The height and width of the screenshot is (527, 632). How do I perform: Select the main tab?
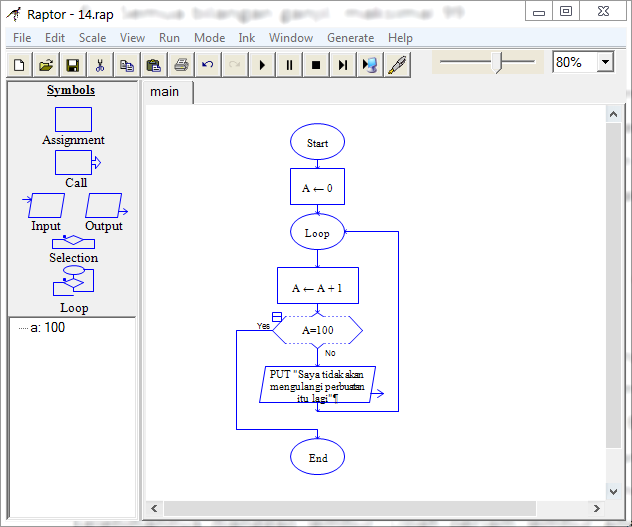pos(164,92)
